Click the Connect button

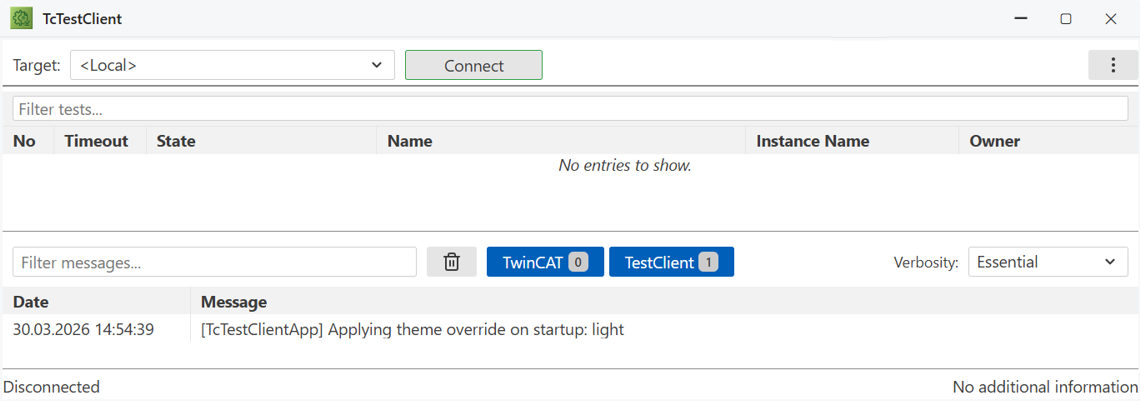point(473,65)
